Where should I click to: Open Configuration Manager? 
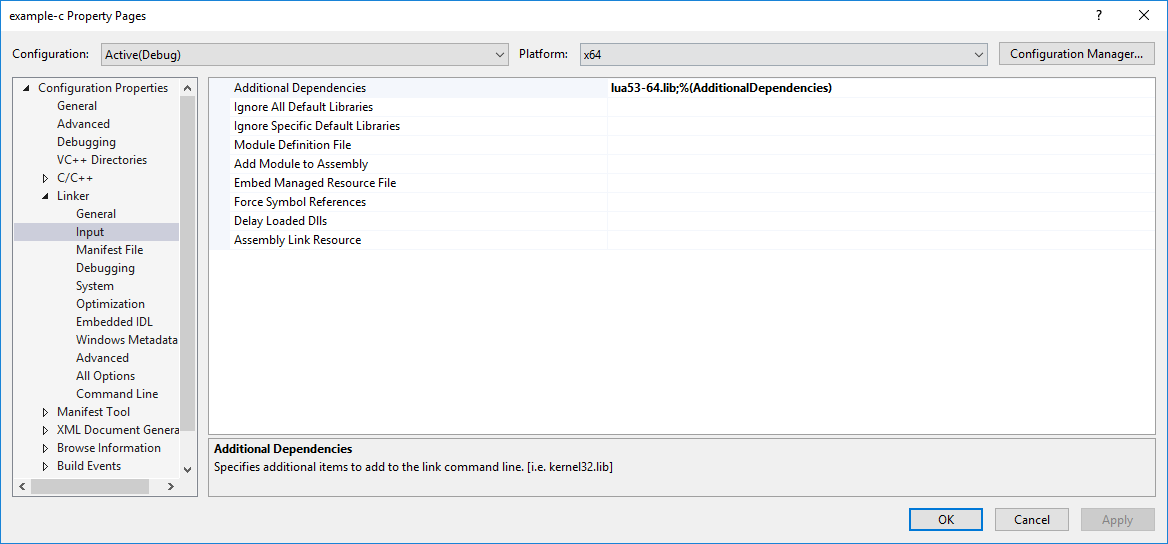coord(1076,54)
